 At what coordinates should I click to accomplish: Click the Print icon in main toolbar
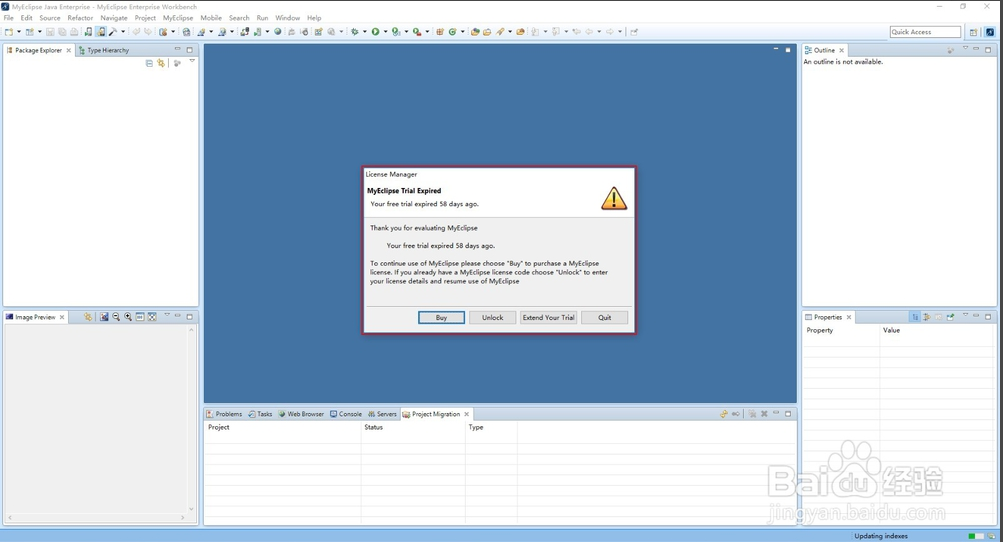[x=74, y=32]
